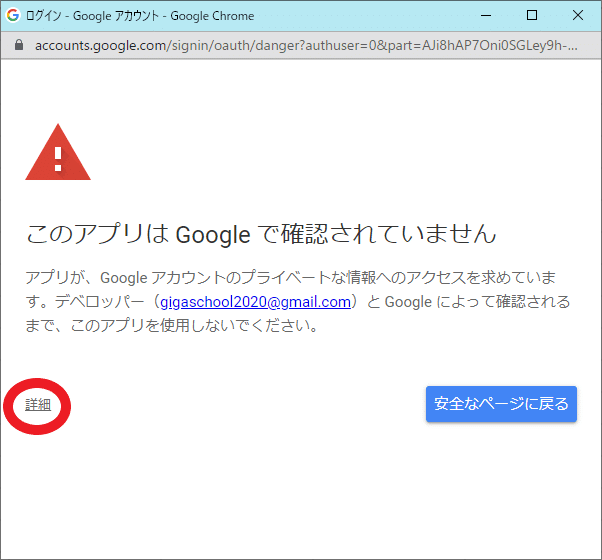Click the 詳細 (Details) link

38,405
